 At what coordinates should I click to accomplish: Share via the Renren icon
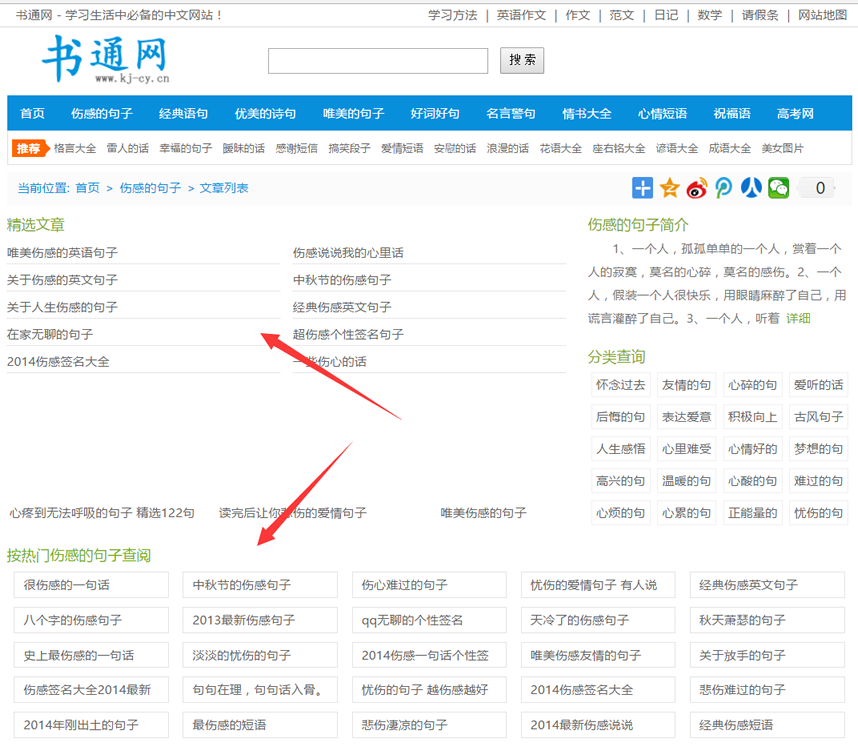pos(751,188)
